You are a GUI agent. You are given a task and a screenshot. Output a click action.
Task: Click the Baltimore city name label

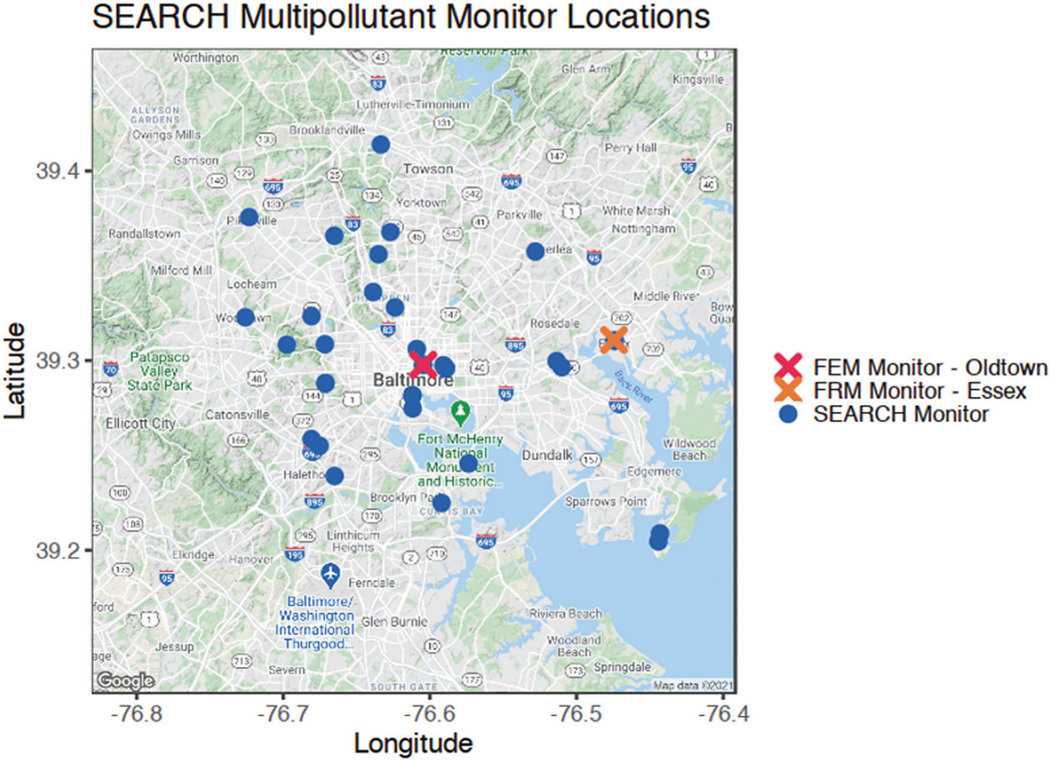click(413, 381)
